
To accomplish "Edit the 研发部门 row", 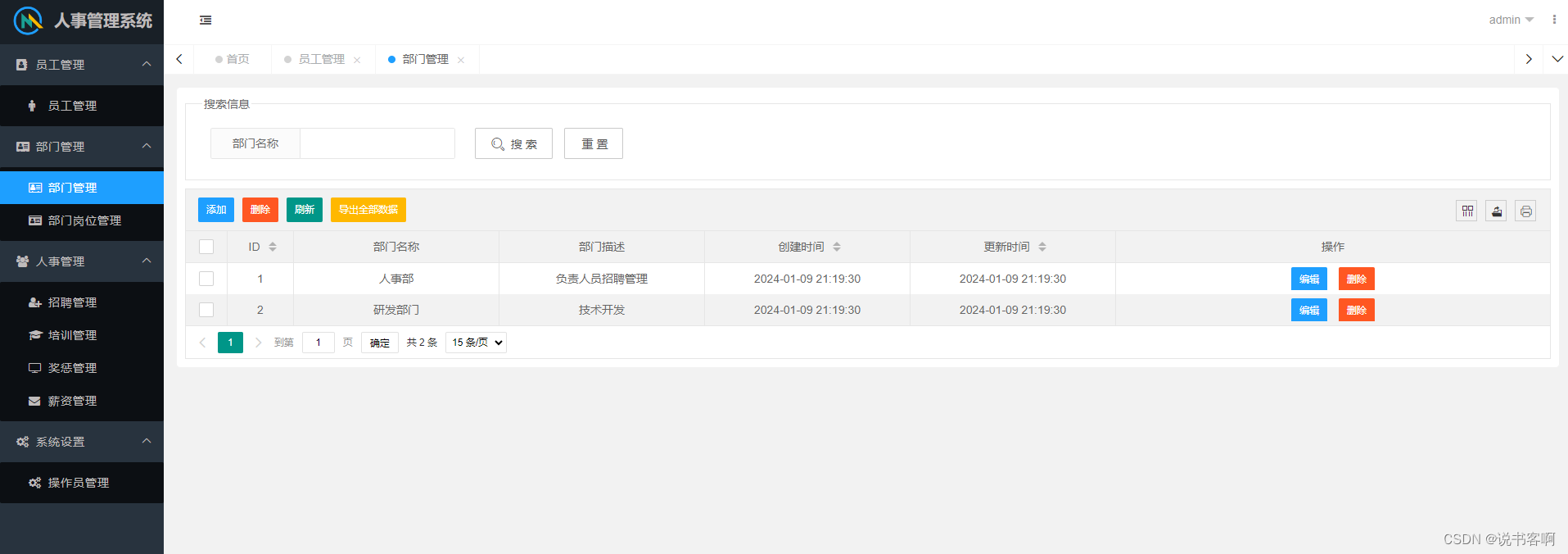I will (1309, 310).
